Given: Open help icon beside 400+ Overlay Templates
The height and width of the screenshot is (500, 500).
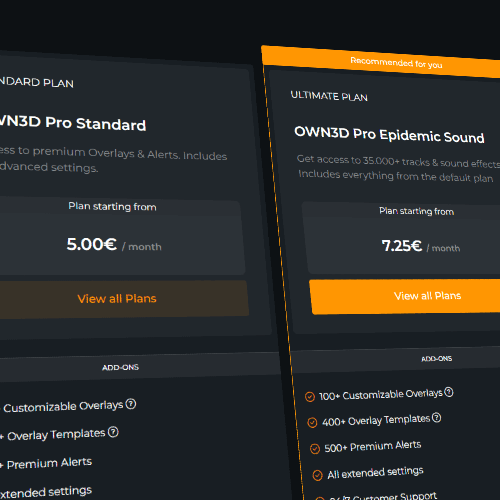Looking at the screenshot, I should [x=436, y=417].
